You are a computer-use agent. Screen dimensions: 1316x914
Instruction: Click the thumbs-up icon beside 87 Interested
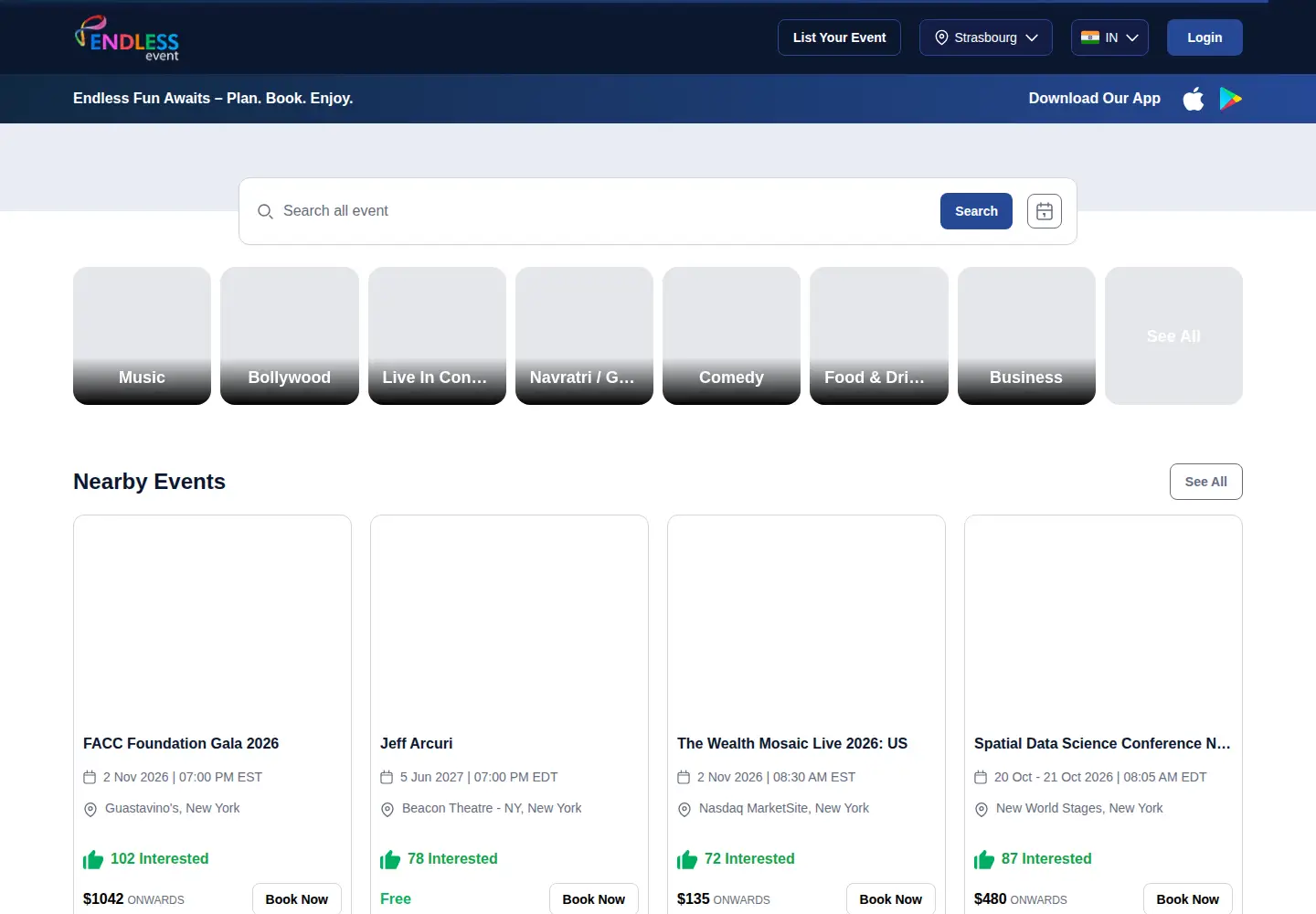(x=984, y=859)
